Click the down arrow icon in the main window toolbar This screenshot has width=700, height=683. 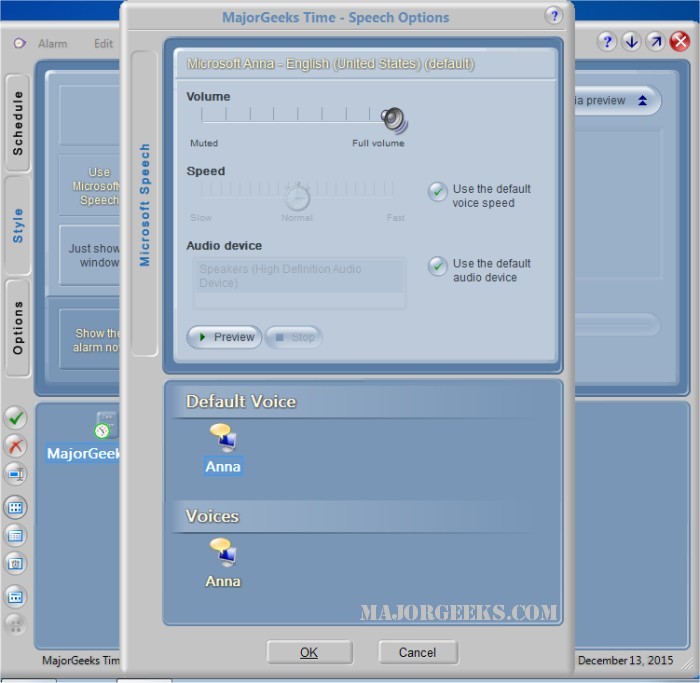point(631,42)
